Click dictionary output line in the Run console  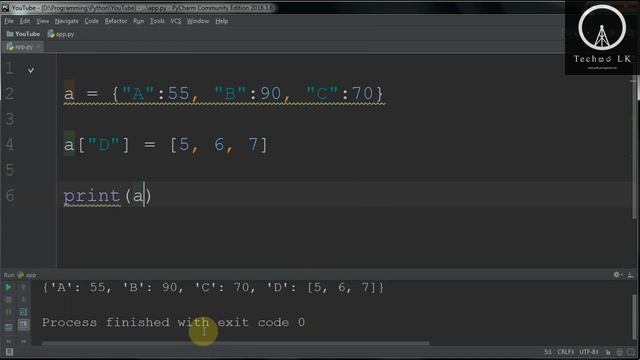[x=213, y=288]
